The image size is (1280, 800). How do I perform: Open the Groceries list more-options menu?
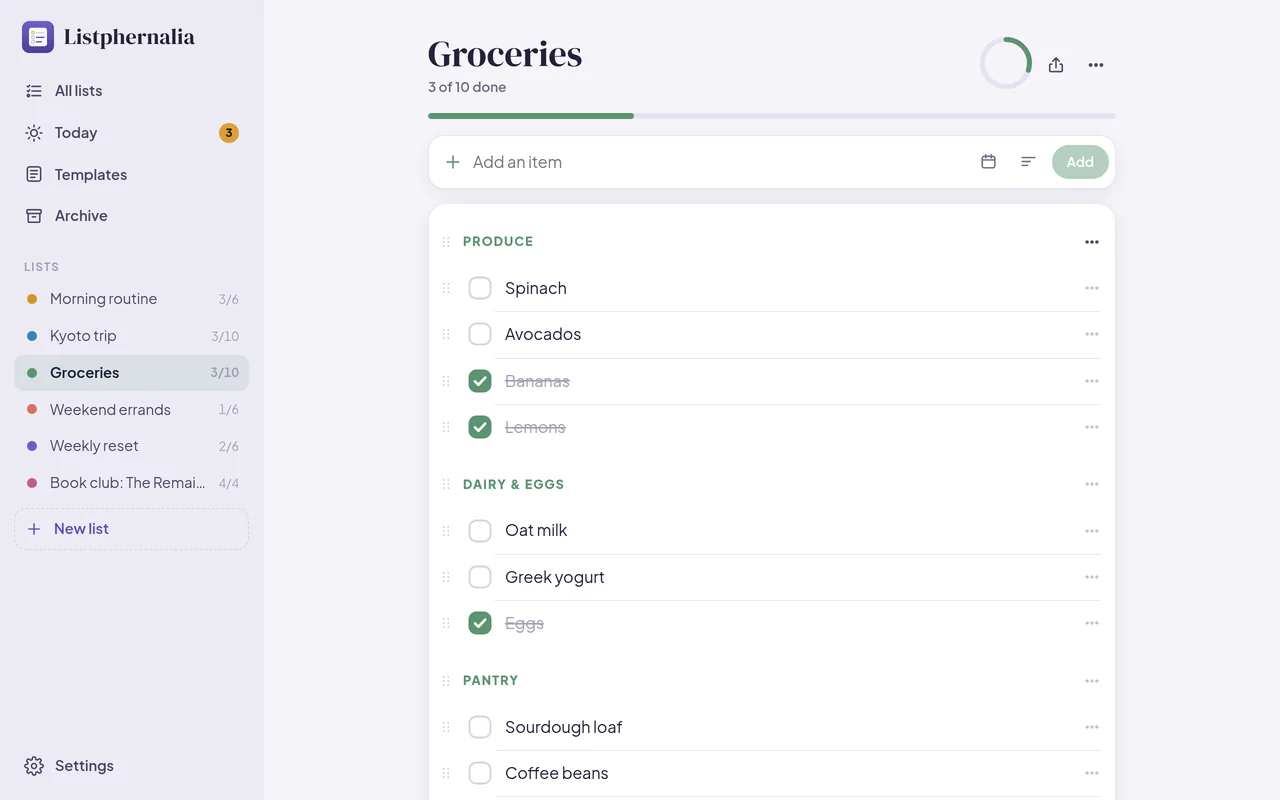coord(1096,65)
